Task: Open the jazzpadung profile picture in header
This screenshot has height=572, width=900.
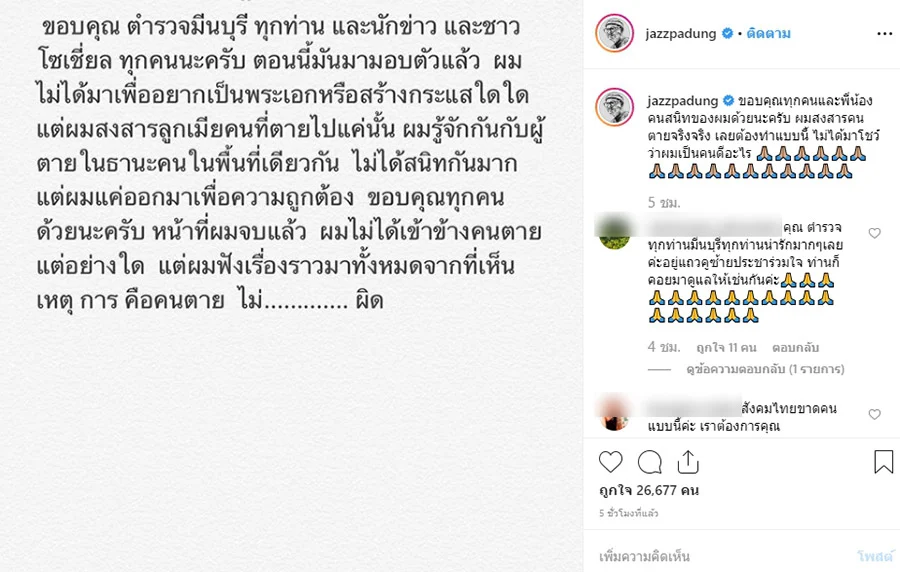Action: tap(615, 33)
